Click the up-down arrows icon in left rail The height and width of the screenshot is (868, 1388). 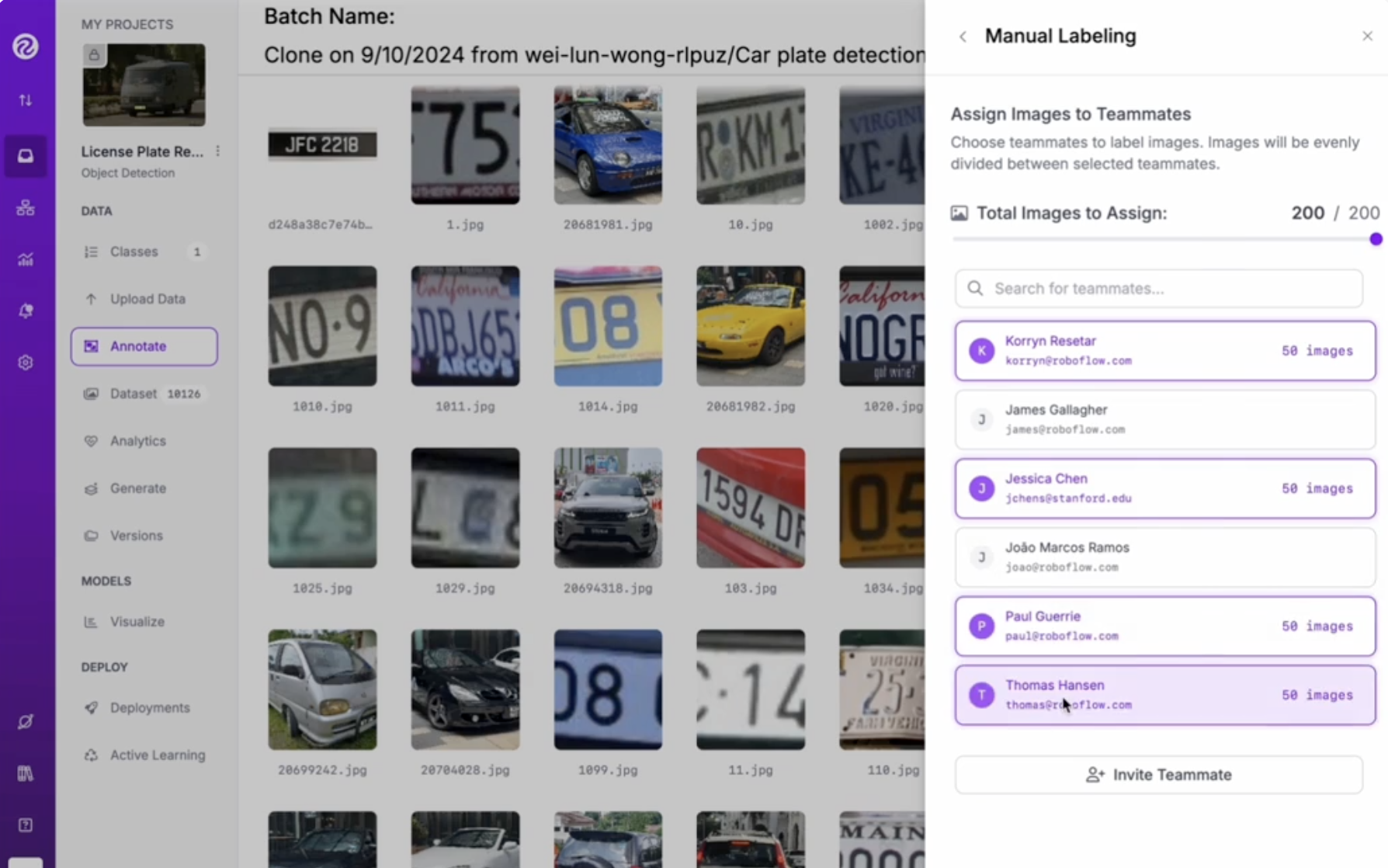(26, 100)
